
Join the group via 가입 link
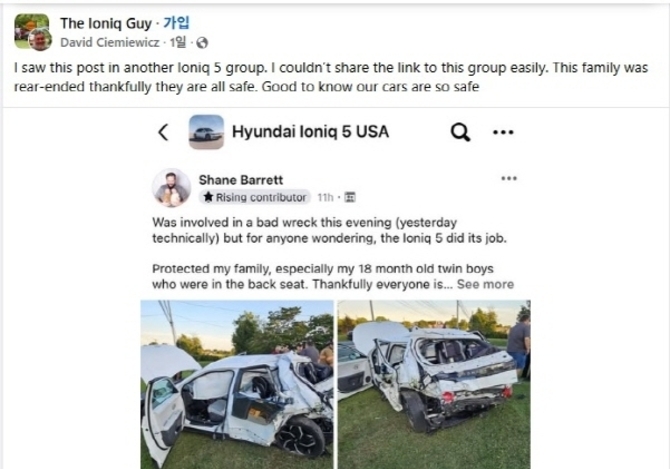pos(176,23)
